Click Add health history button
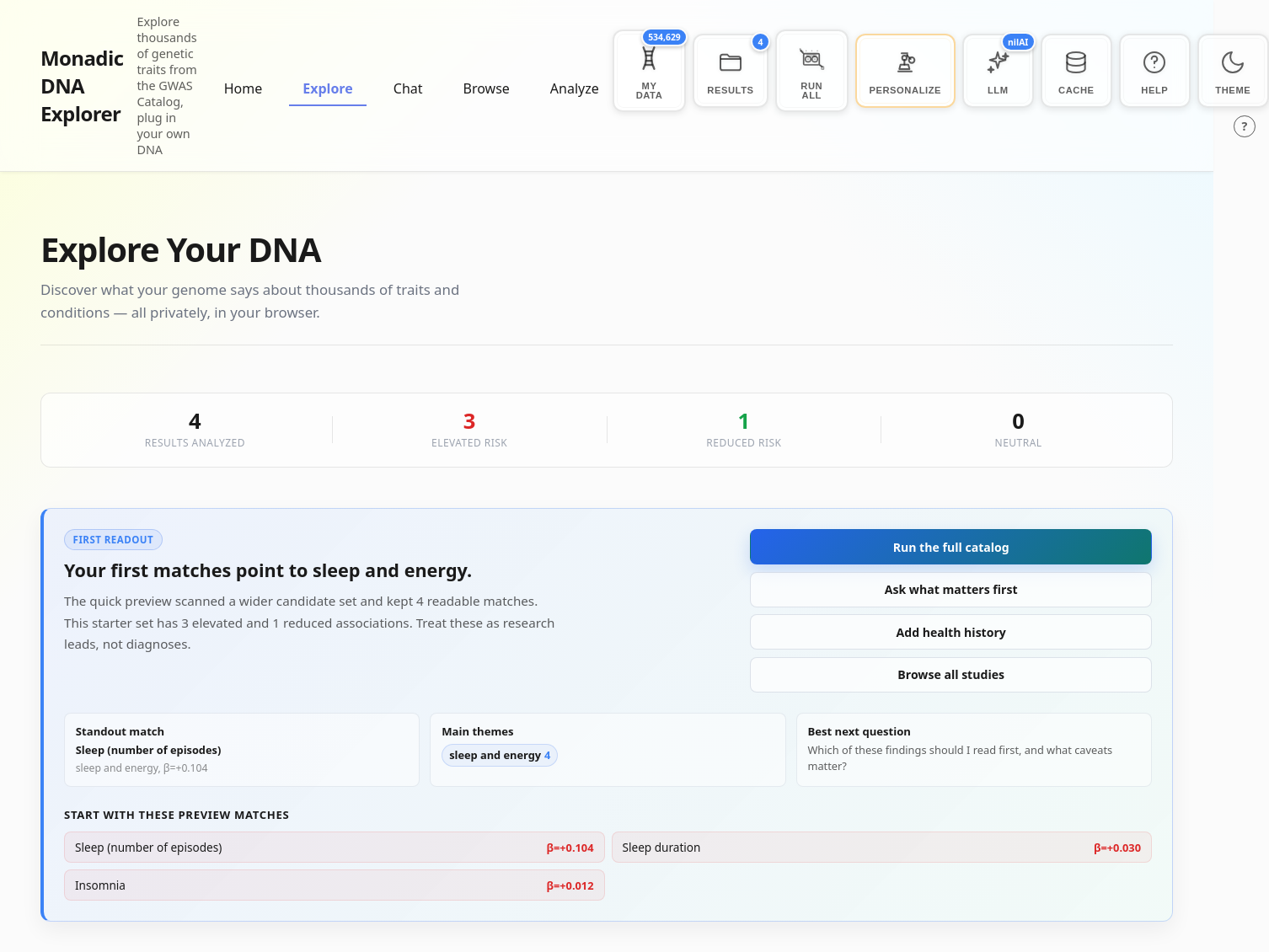This screenshot has width=1269, height=952. point(950,632)
